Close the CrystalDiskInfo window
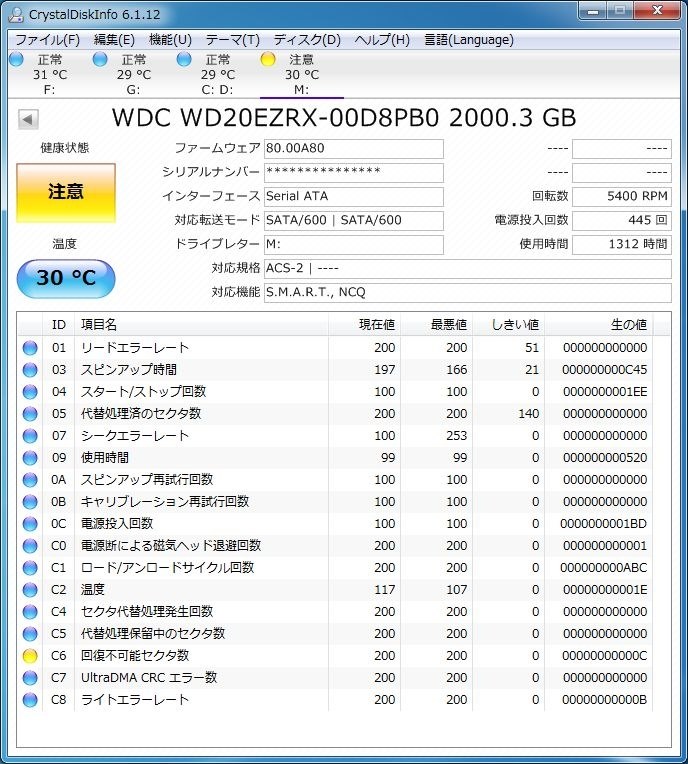This screenshot has height=764, width=688. pos(657,11)
